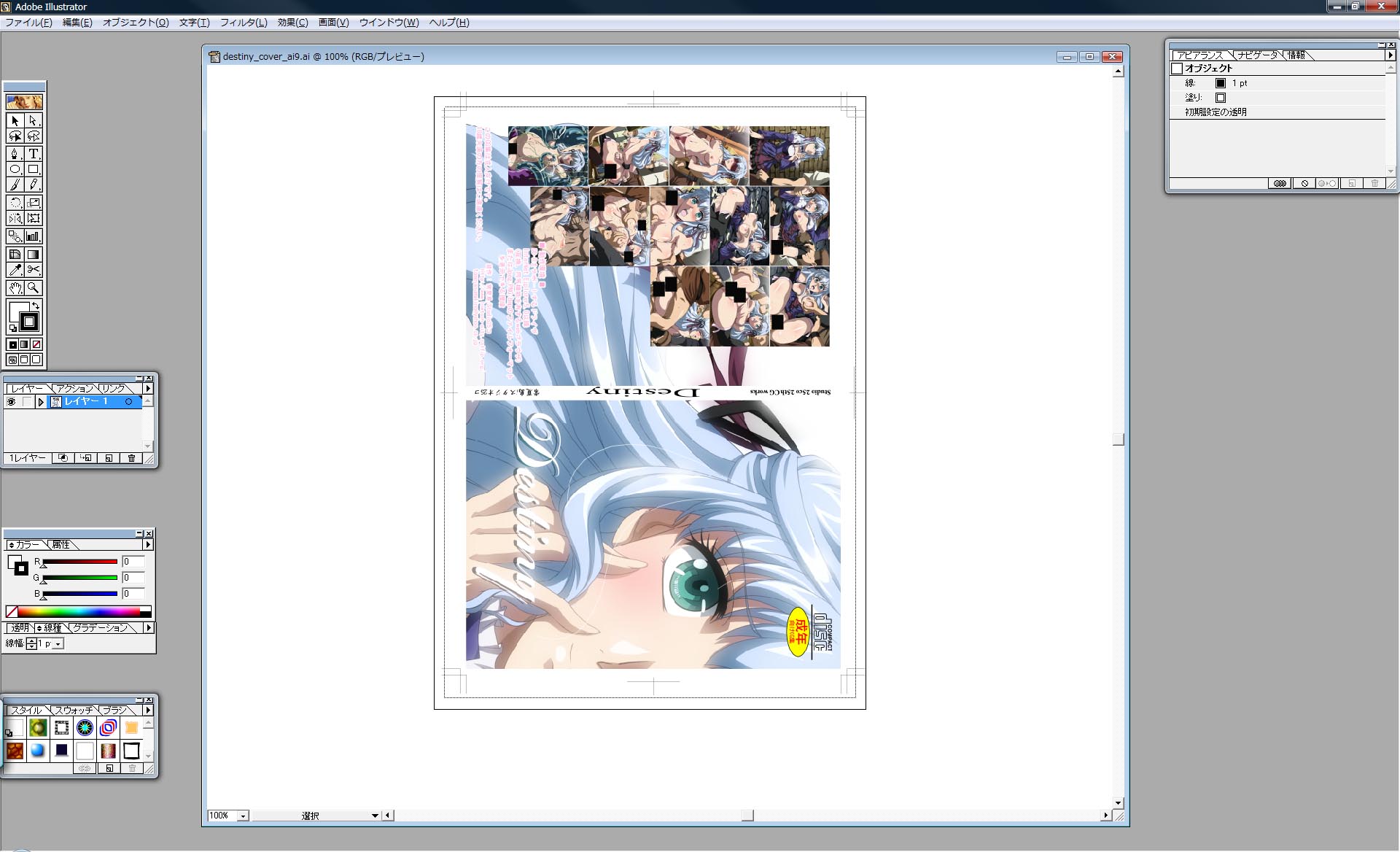Click the document vertical scrollbar
Image resolution: width=1400 pixels, height=852 pixels.
click(1118, 438)
